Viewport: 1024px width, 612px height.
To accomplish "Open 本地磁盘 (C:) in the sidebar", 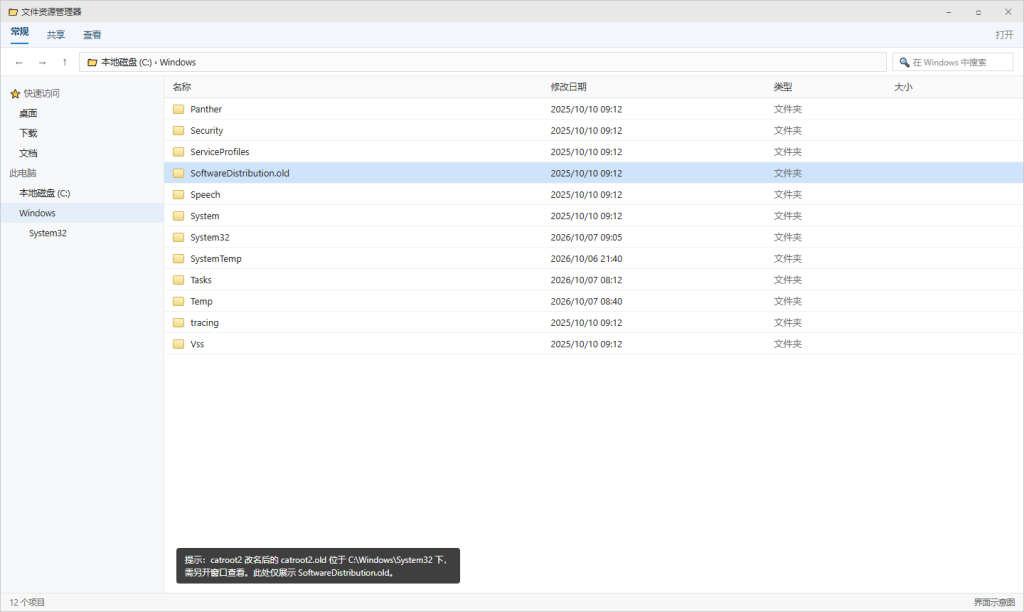I will click(44, 193).
